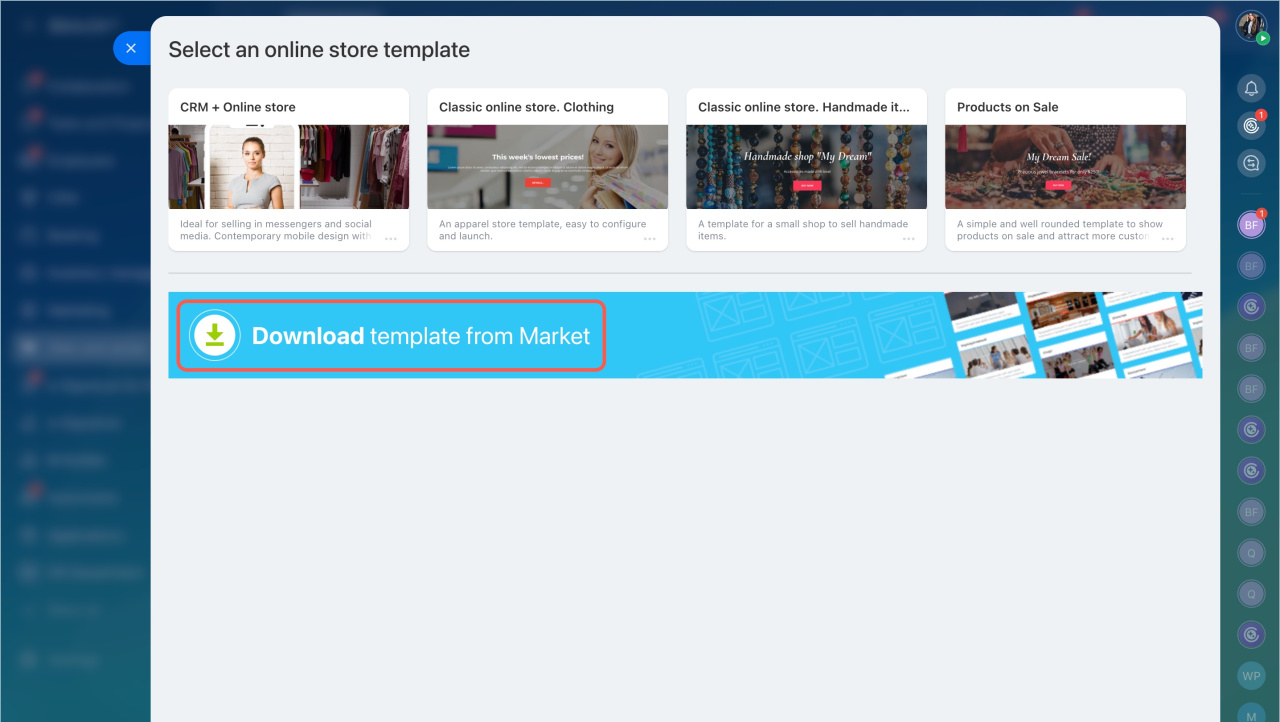The width and height of the screenshot is (1280, 722).
Task: Open the spiral icon with red badge
Action: pos(1251,125)
